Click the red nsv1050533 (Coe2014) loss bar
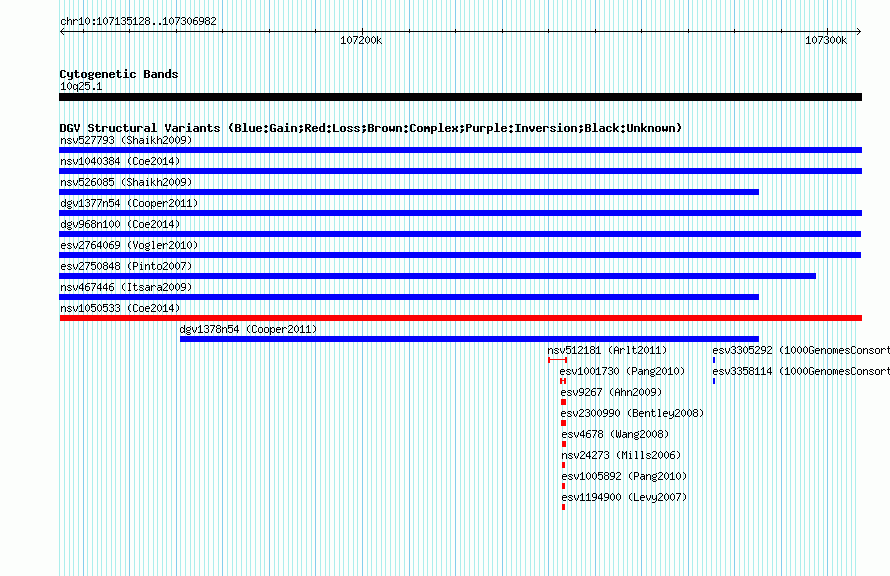This screenshot has width=890, height=576. click(x=460, y=318)
